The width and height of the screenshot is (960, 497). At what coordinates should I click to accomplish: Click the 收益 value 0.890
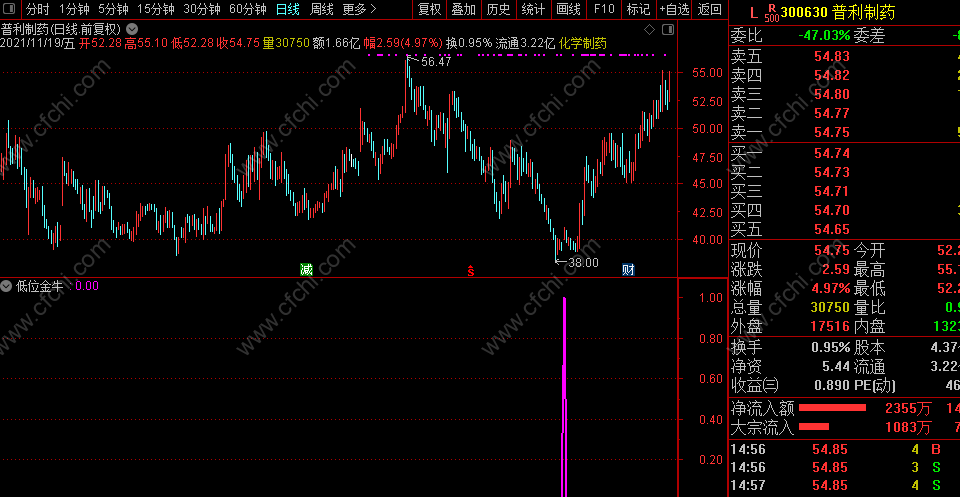833,386
